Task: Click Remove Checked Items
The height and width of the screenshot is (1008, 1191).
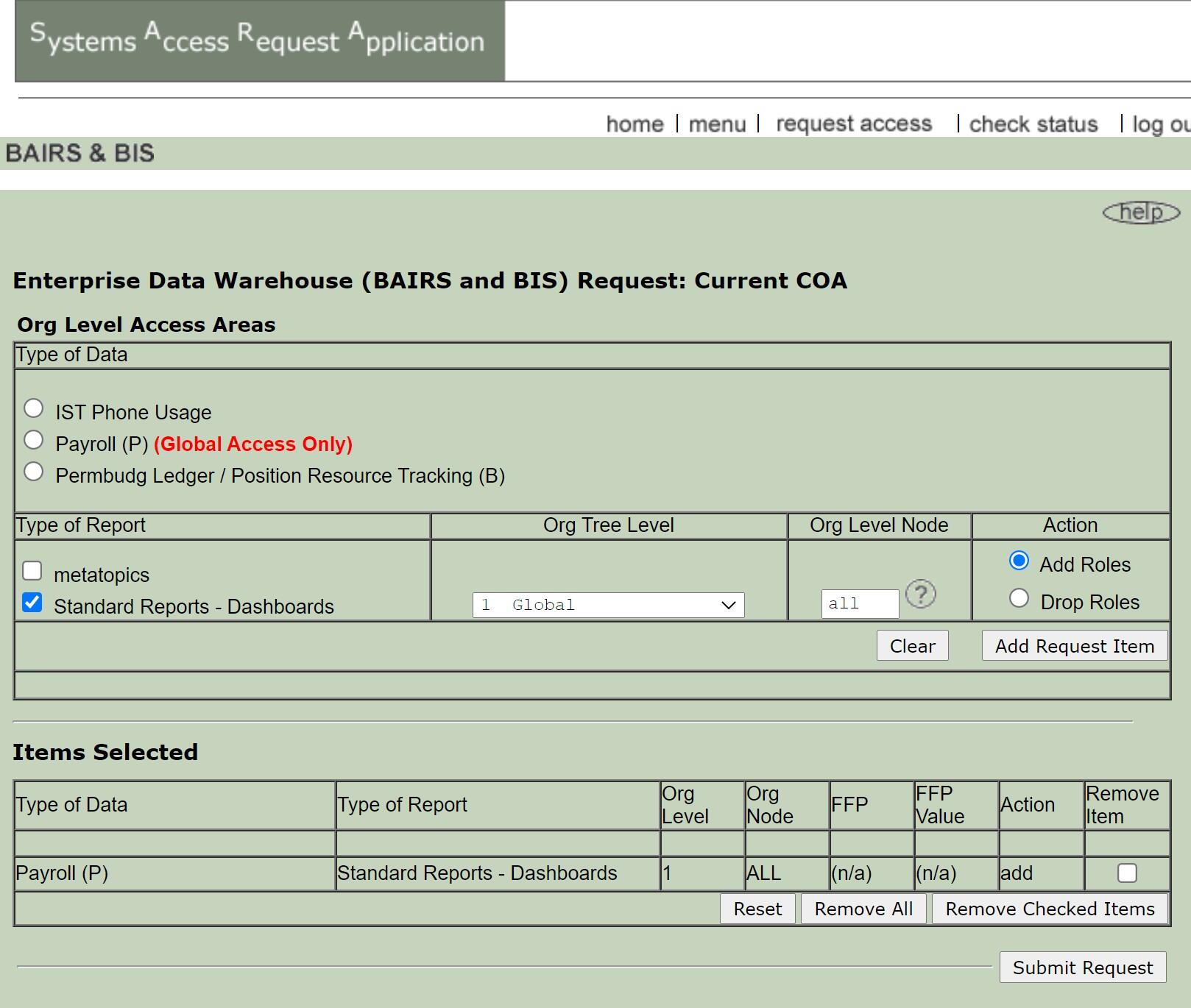Action: coord(1049,909)
